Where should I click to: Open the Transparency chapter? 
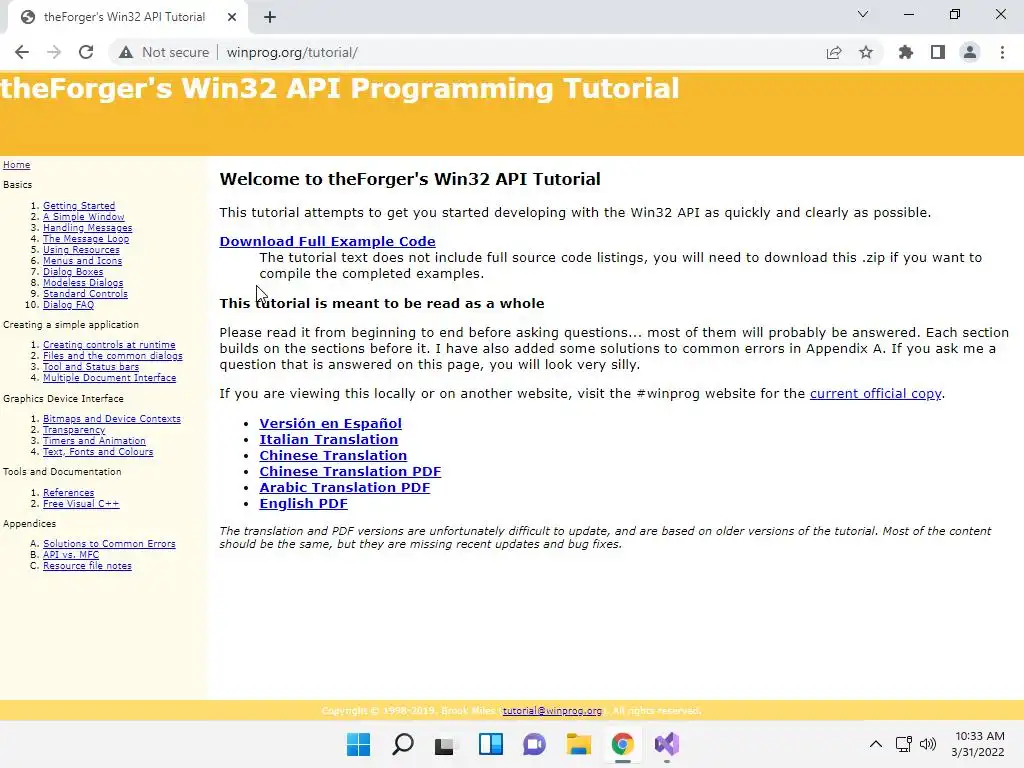click(x=74, y=430)
